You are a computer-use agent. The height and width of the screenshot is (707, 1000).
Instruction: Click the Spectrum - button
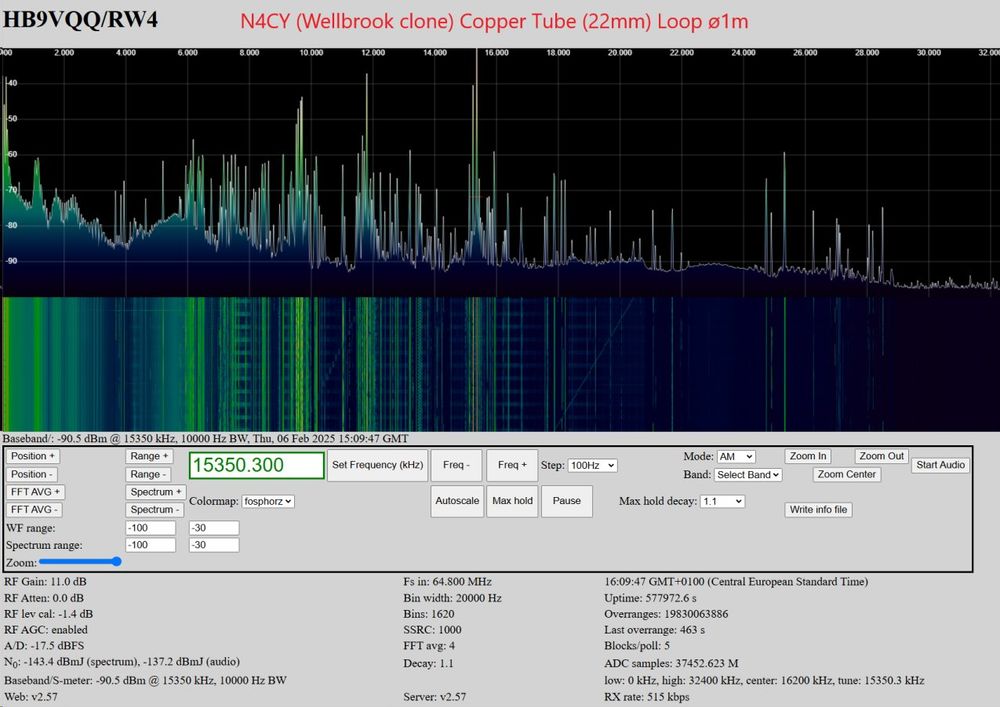[155, 509]
